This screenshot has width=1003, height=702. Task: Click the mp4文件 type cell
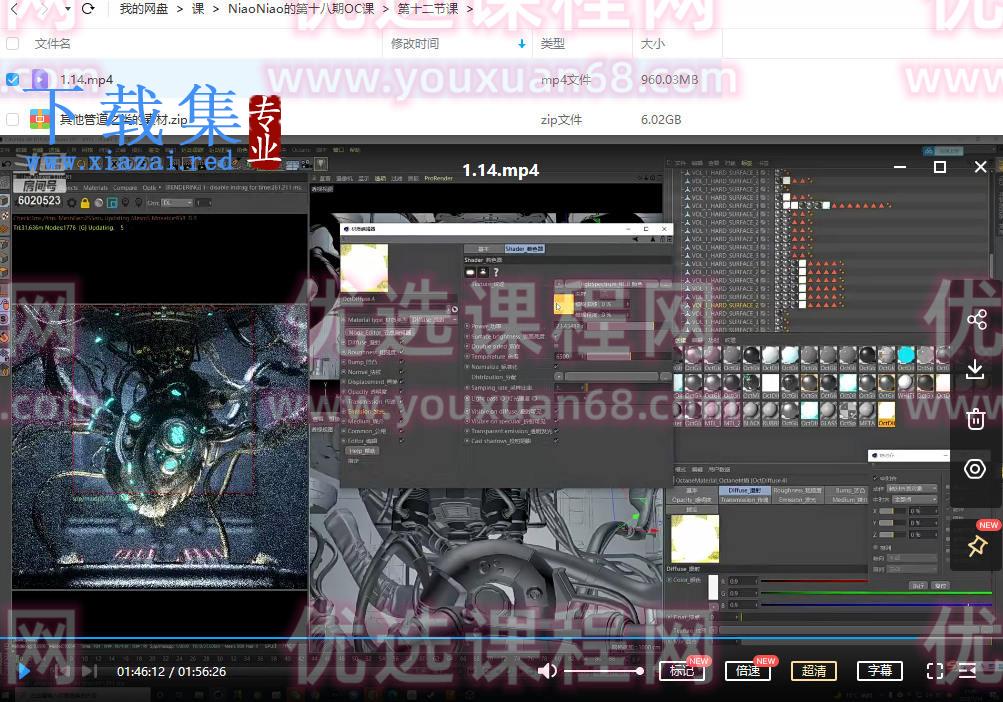(x=566, y=80)
